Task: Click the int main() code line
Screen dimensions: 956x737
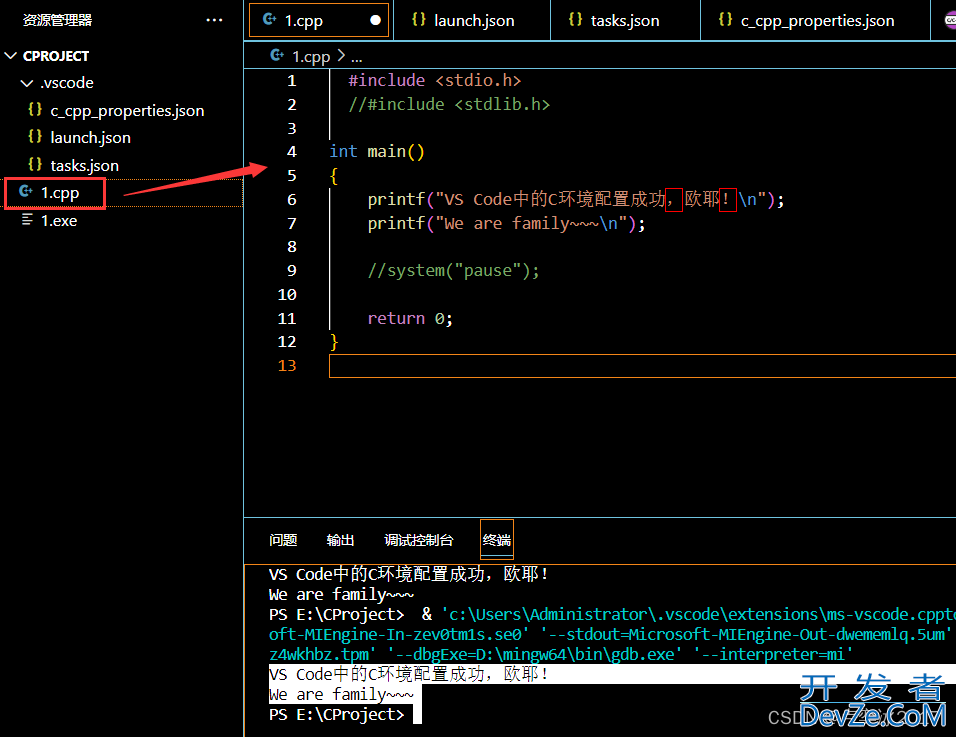Action: tap(377, 151)
